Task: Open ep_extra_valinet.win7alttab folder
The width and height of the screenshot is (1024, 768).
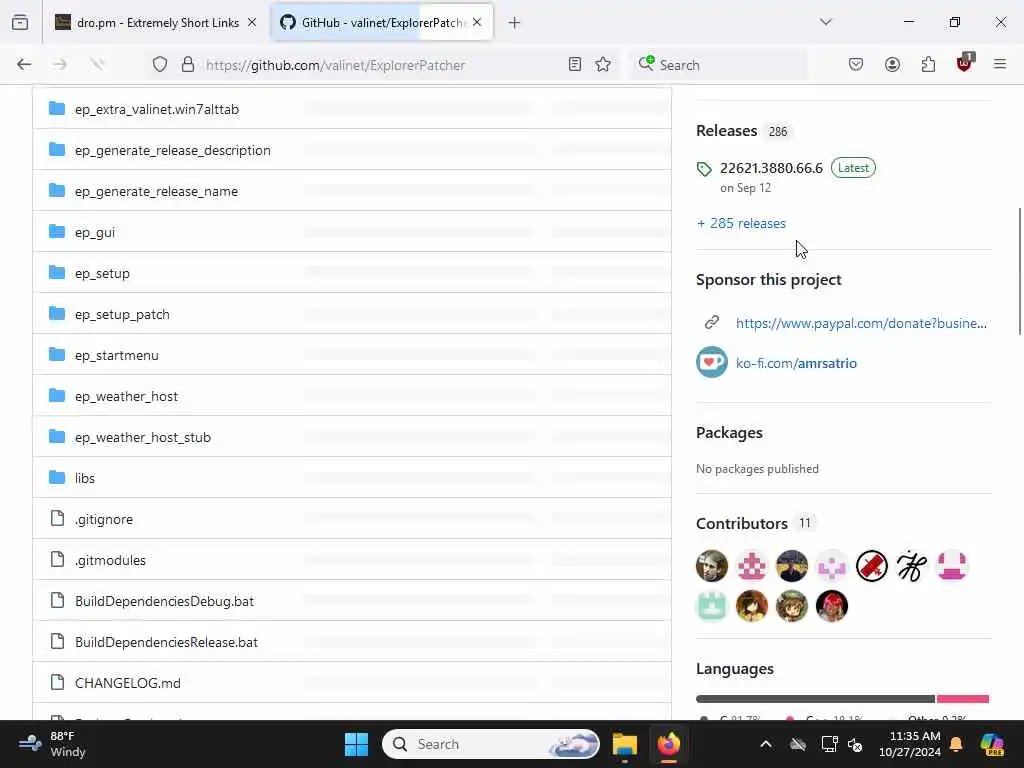Action: click(157, 110)
